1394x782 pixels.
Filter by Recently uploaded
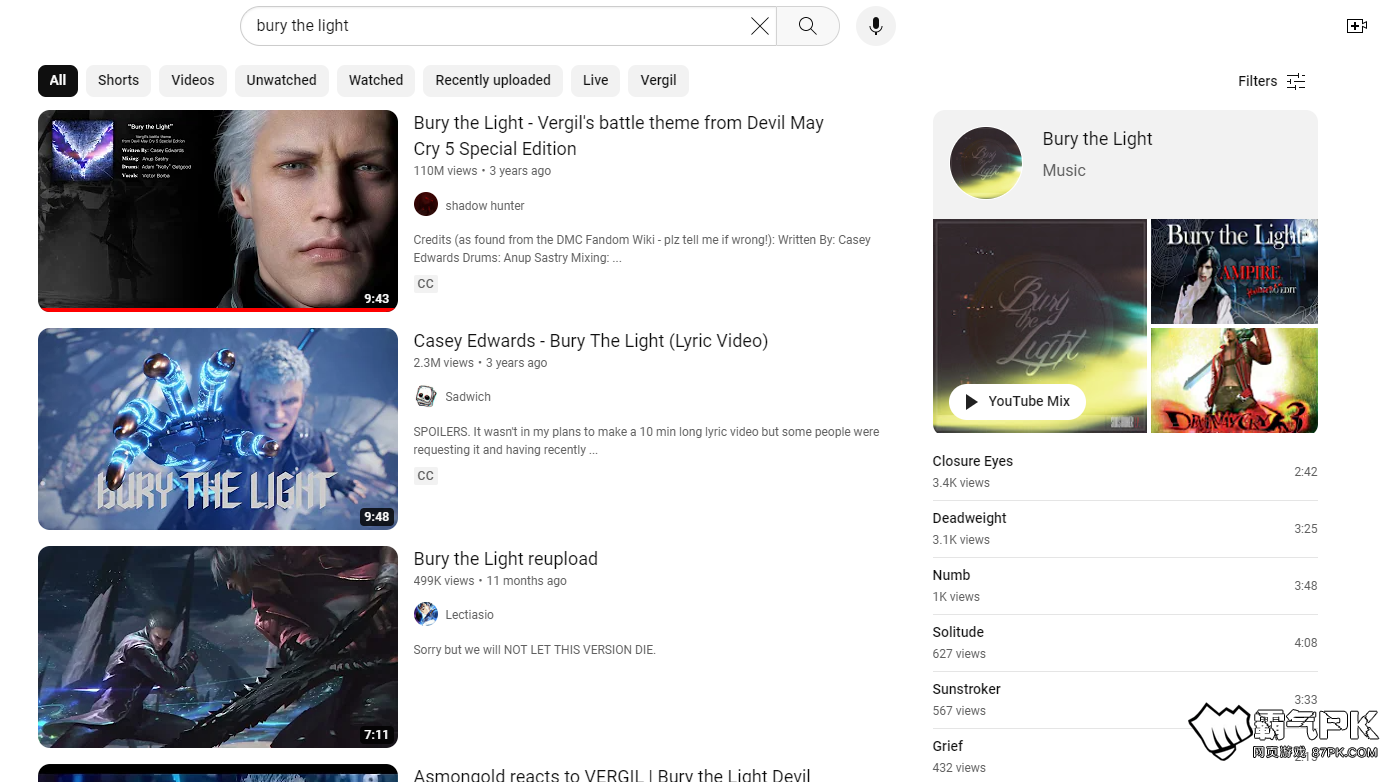[493, 80]
